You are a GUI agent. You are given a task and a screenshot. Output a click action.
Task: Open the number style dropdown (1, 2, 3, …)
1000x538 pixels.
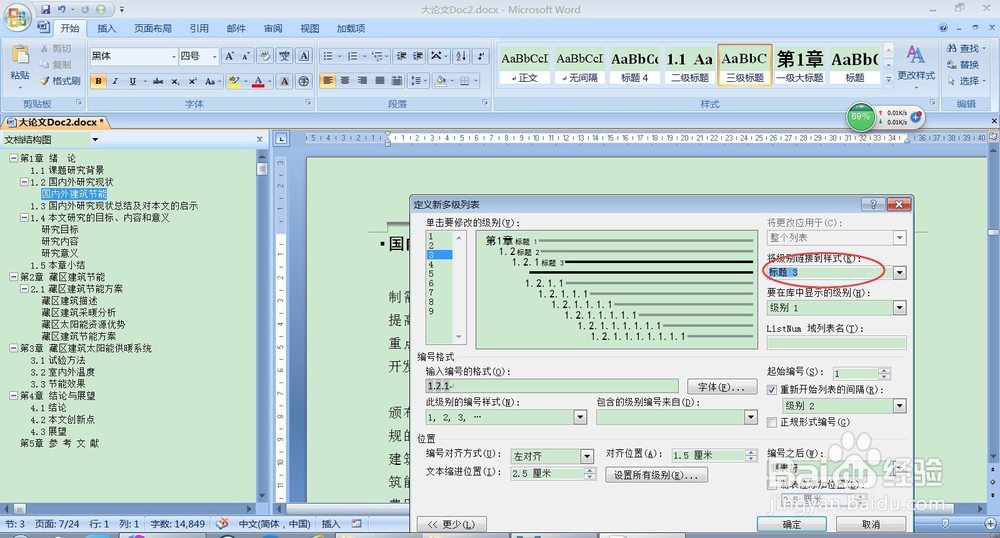click(x=580, y=418)
